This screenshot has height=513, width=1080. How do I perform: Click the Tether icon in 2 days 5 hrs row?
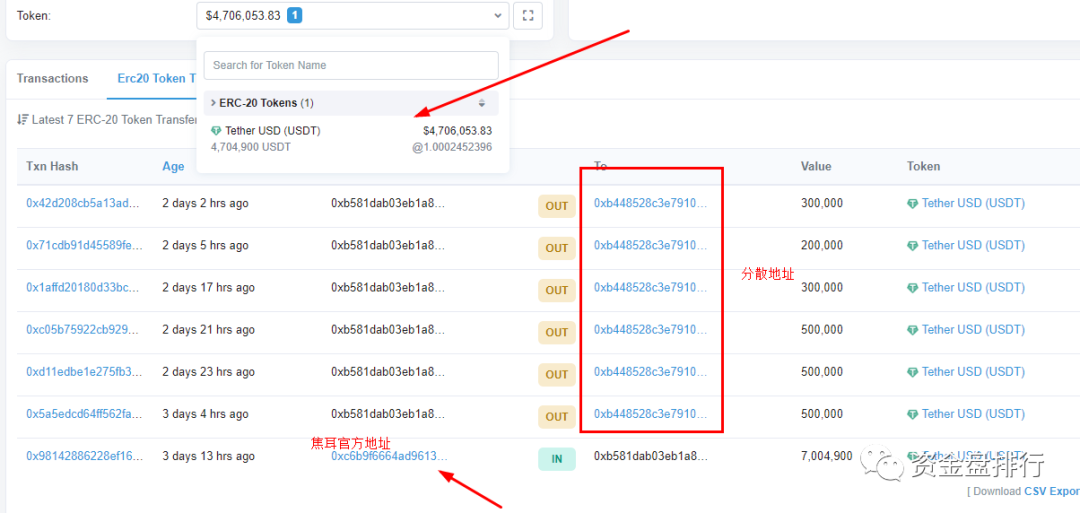[913, 246]
